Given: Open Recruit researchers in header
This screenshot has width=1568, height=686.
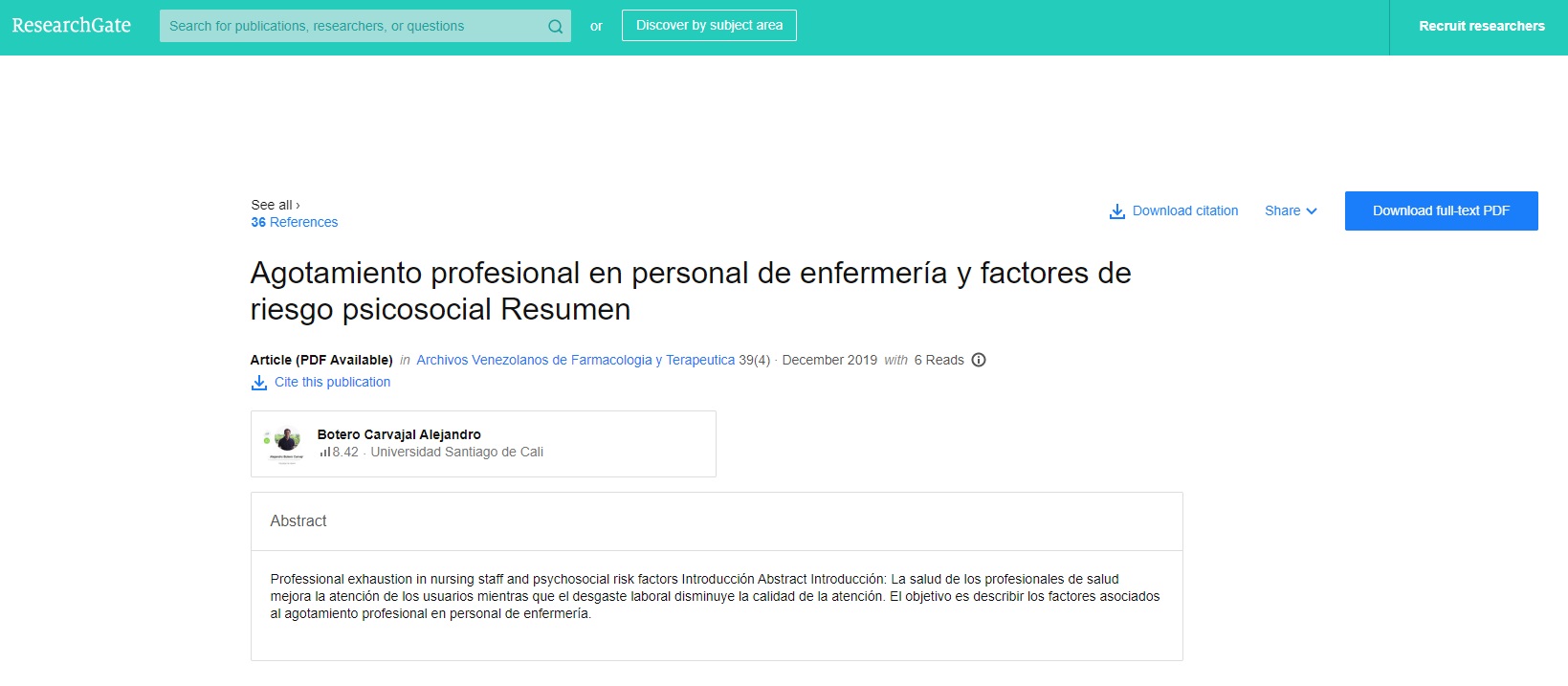Looking at the screenshot, I should pyautogui.click(x=1481, y=27).
